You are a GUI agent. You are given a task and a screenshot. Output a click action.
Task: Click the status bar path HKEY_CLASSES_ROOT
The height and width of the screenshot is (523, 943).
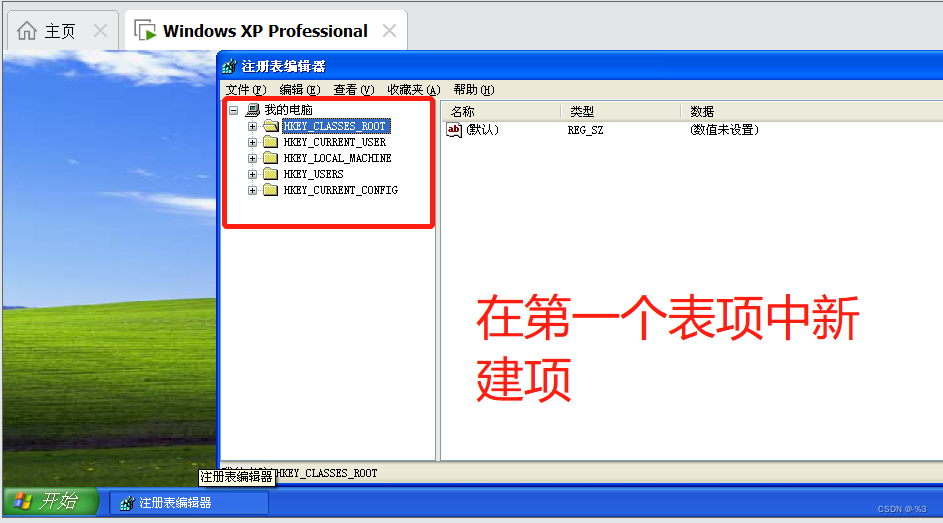coord(327,473)
